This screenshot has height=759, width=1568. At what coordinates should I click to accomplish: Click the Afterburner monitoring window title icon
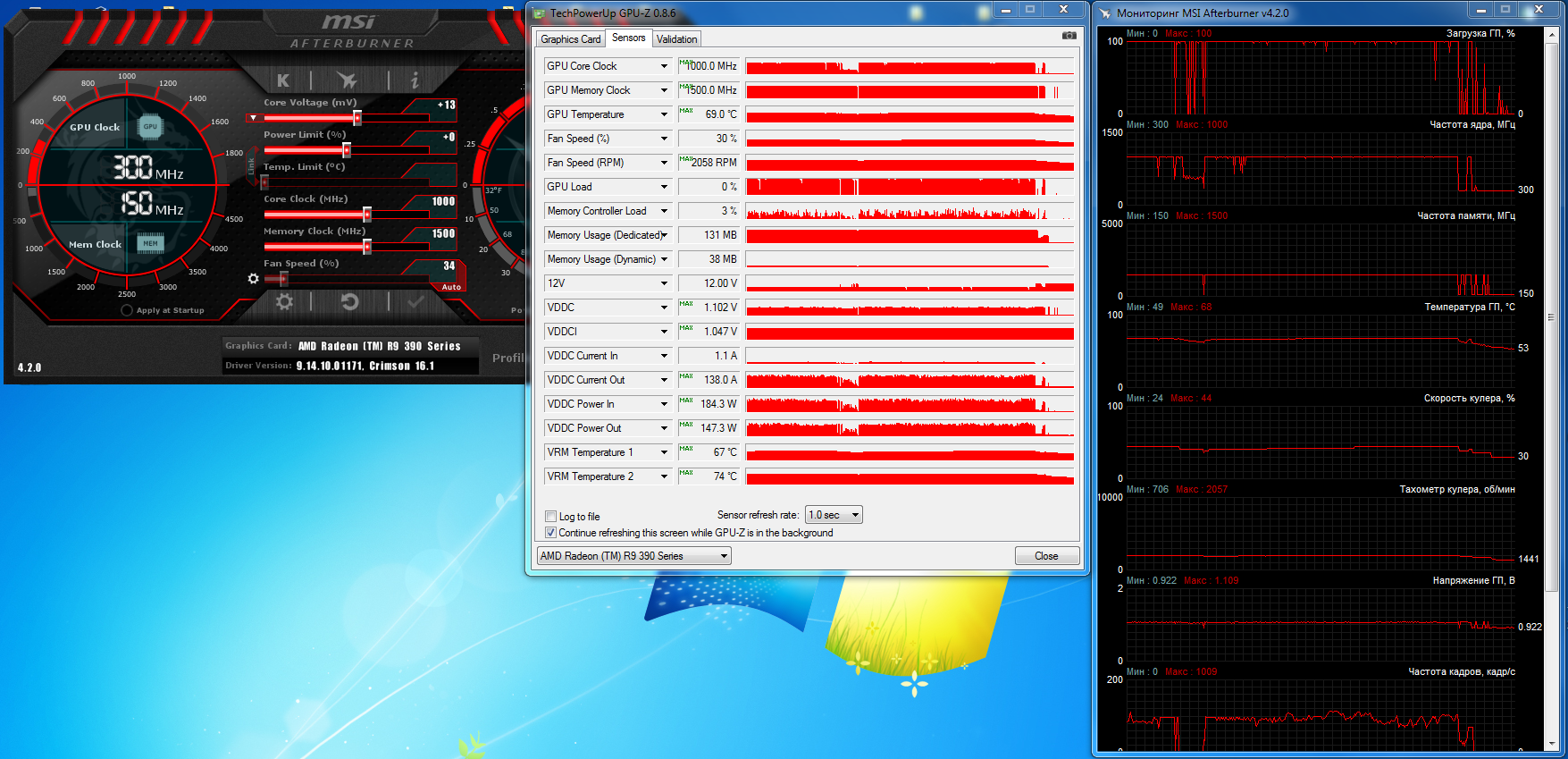1106,13
